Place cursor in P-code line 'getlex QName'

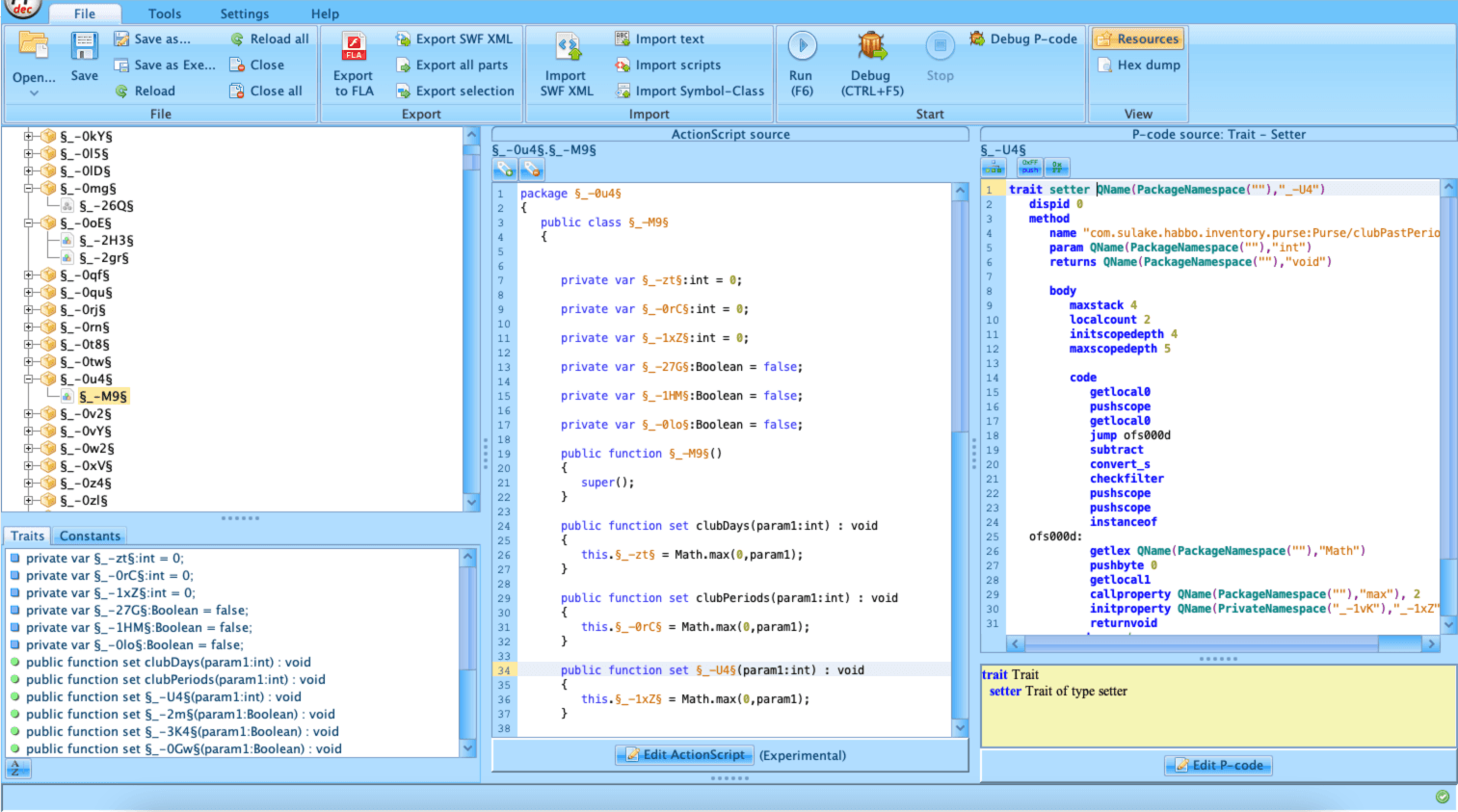[x=1227, y=551]
